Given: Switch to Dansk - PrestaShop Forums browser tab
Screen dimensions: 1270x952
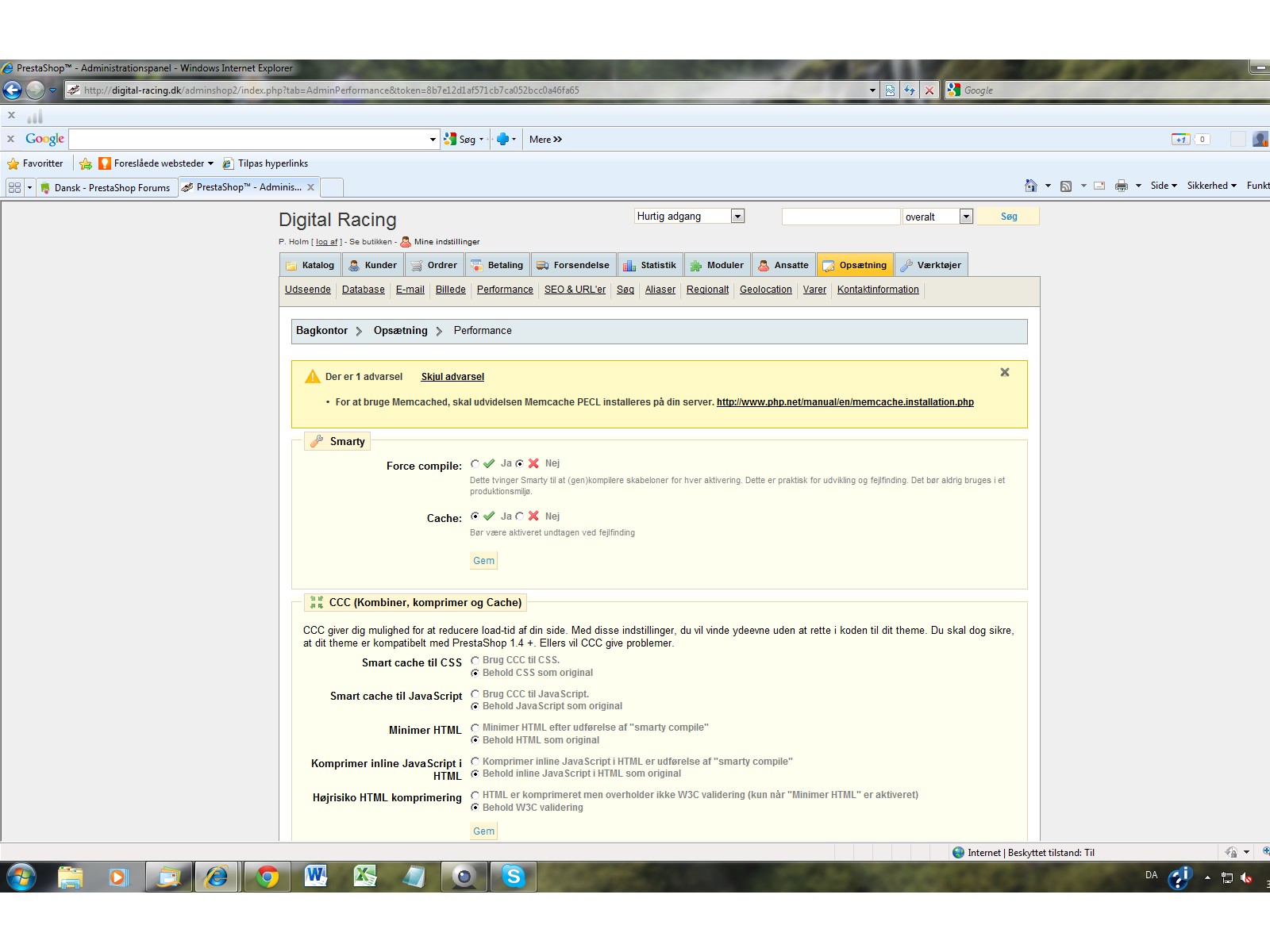Looking at the screenshot, I should coord(106,188).
